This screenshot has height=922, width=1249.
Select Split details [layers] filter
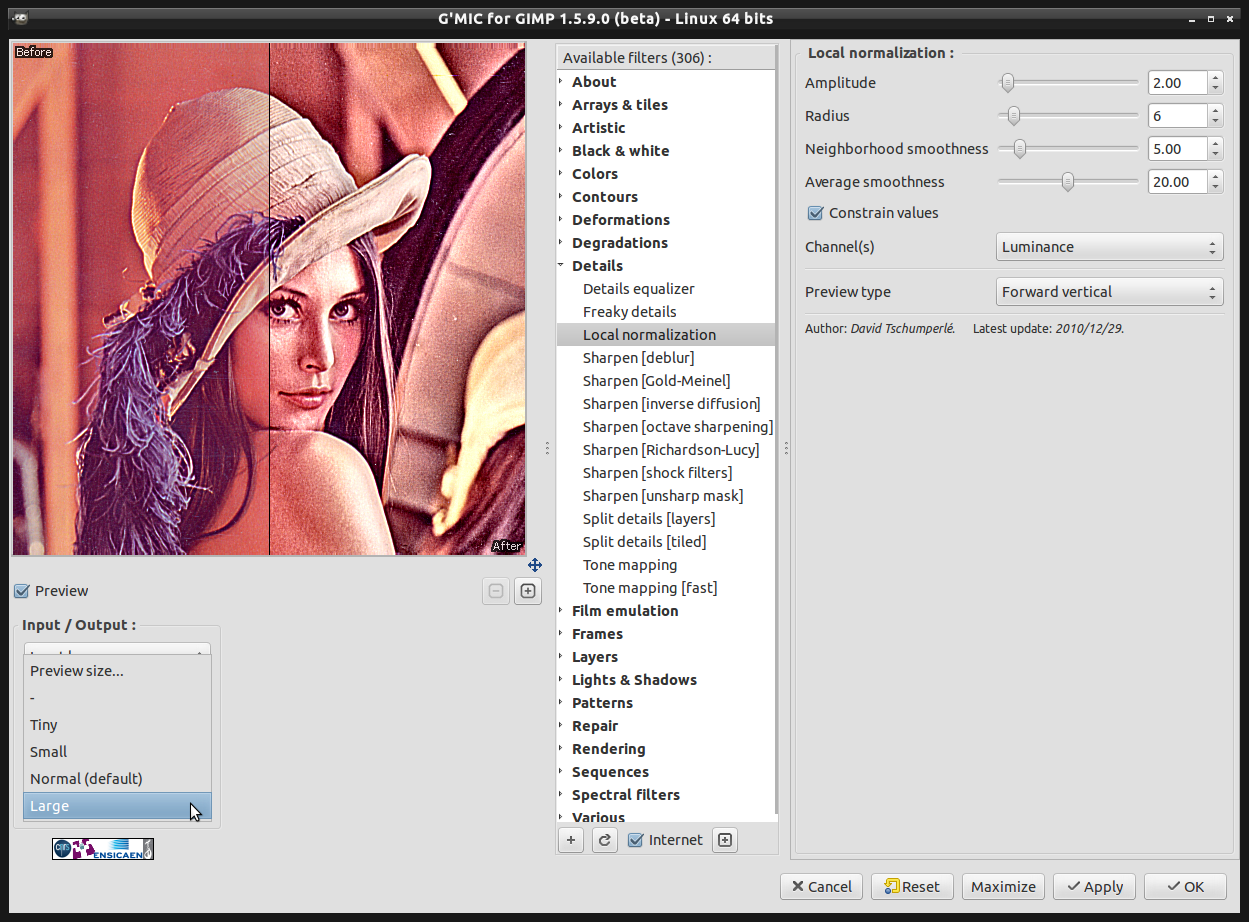click(666, 519)
